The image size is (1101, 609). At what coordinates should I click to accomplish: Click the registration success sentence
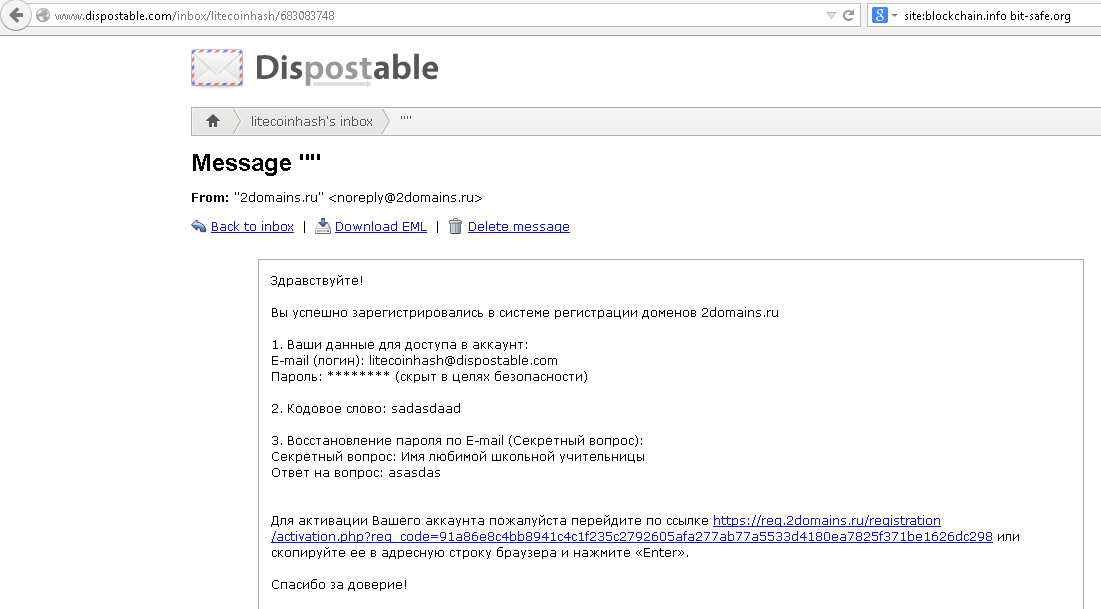click(525, 313)
